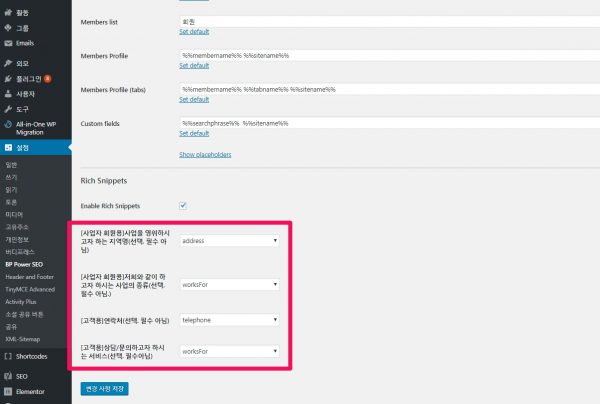
Task: Open the telephone schema dropdown
Action: click(x=230, y=320)
